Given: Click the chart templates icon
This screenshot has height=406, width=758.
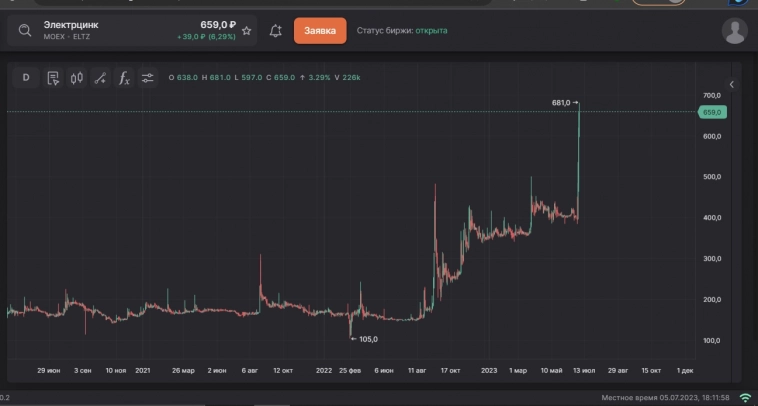Looking at the screenshot, I should pos(52,77).
